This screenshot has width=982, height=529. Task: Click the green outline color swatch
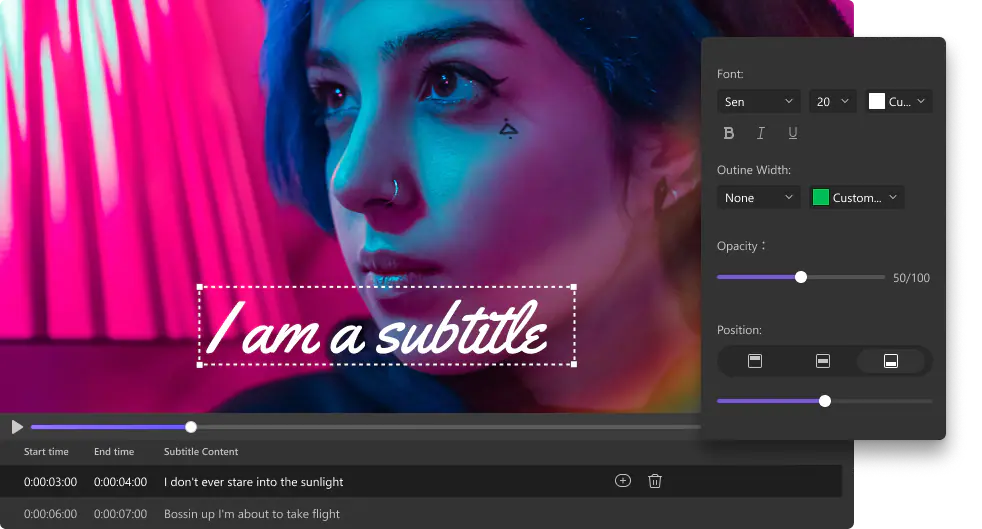820,198
